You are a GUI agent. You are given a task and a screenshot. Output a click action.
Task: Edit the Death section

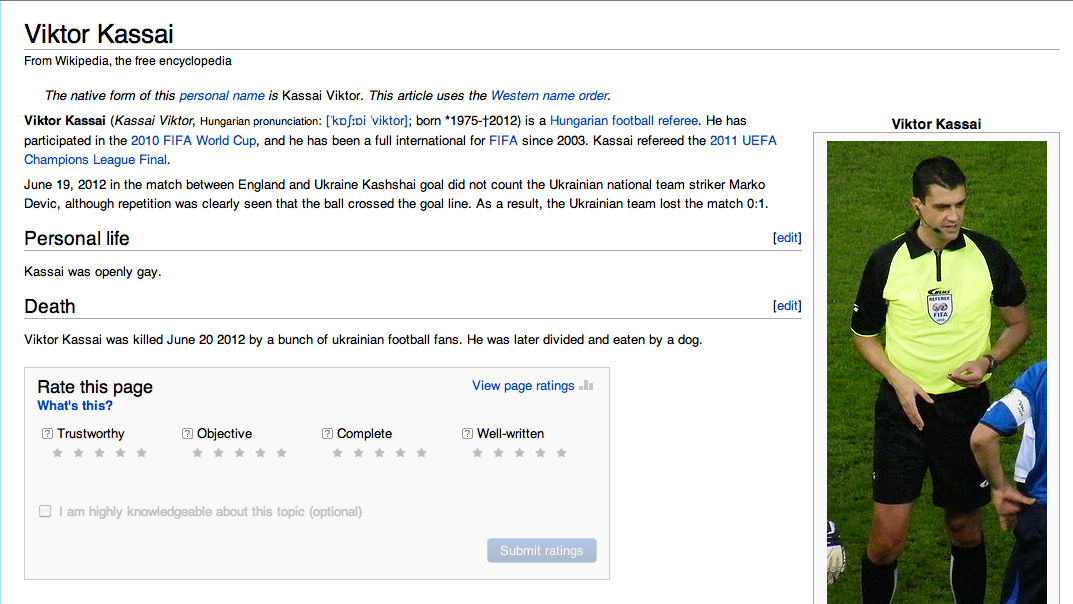tap(787, 306)
